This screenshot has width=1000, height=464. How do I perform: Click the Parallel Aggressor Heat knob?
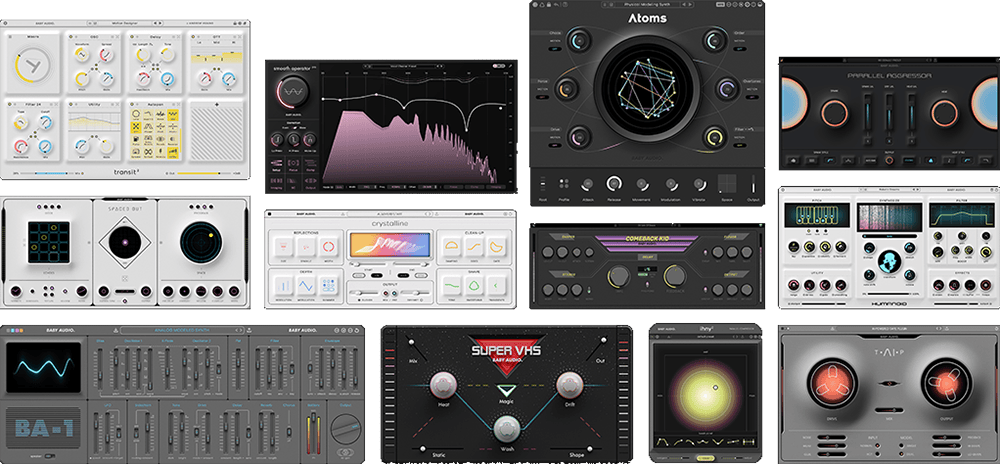pyautogui.click(x=944, y=113)
